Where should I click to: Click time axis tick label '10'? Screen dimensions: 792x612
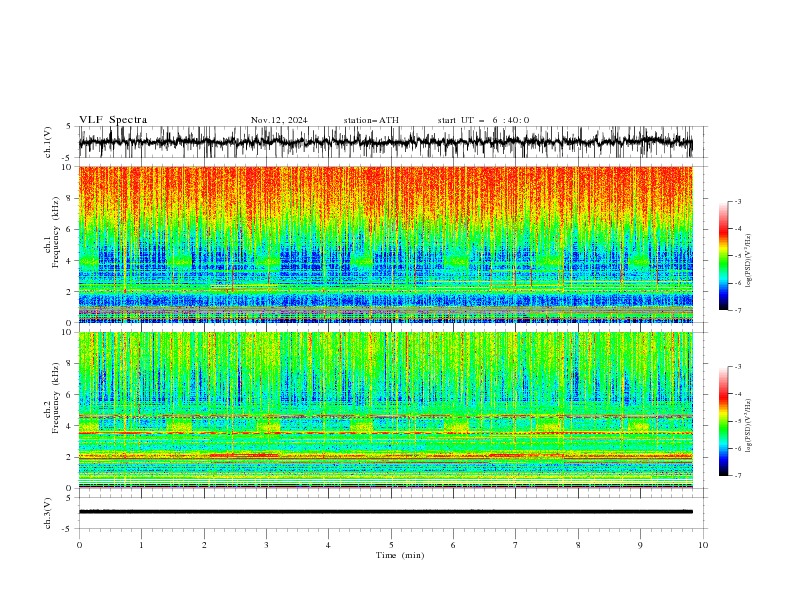click(x=703, y=545)
